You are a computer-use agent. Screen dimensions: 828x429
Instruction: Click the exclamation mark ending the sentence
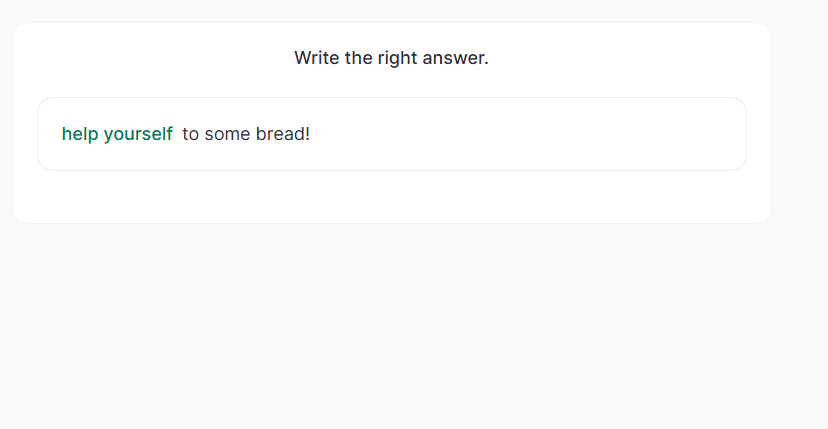click(x=308, y=134)
